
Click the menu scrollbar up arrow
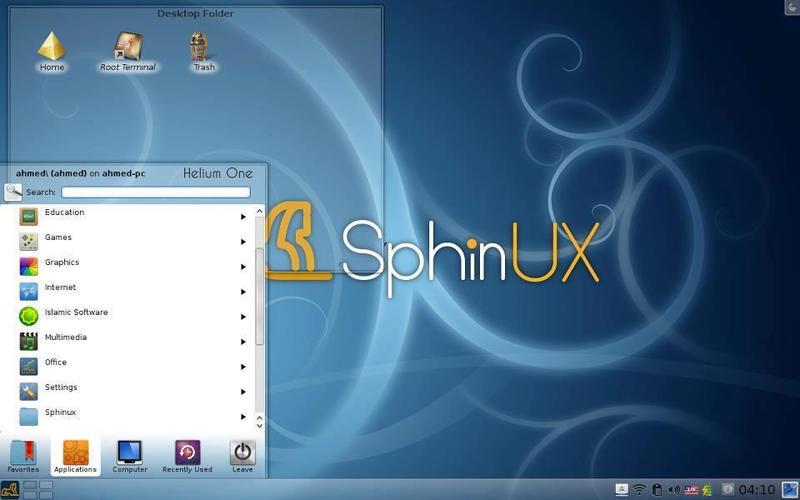pyautogui.click(x=259, y=211)
